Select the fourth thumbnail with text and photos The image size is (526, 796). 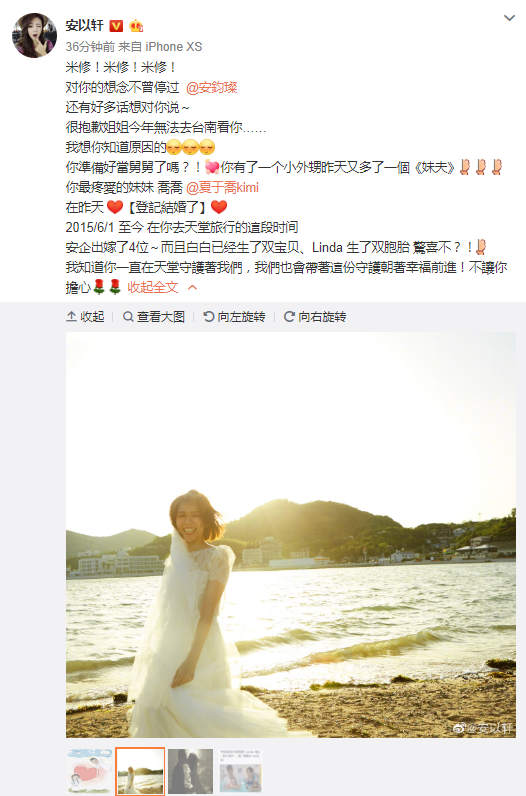(x=241, y=771)
